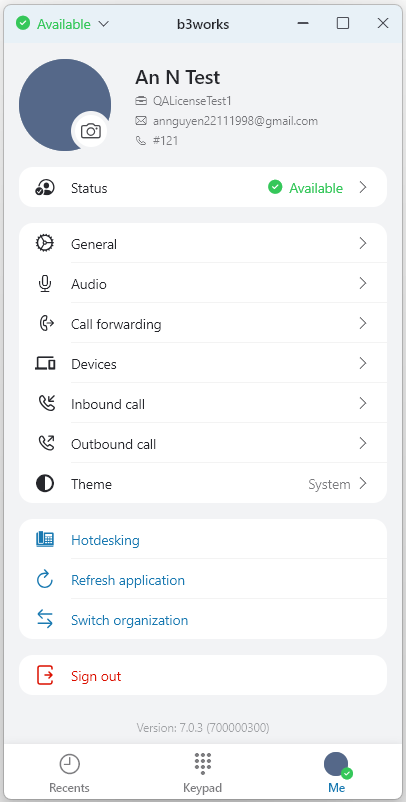This screenshot has height=802, width=406.
Task: Click Switch organization link
Action: tap(129, 620)
